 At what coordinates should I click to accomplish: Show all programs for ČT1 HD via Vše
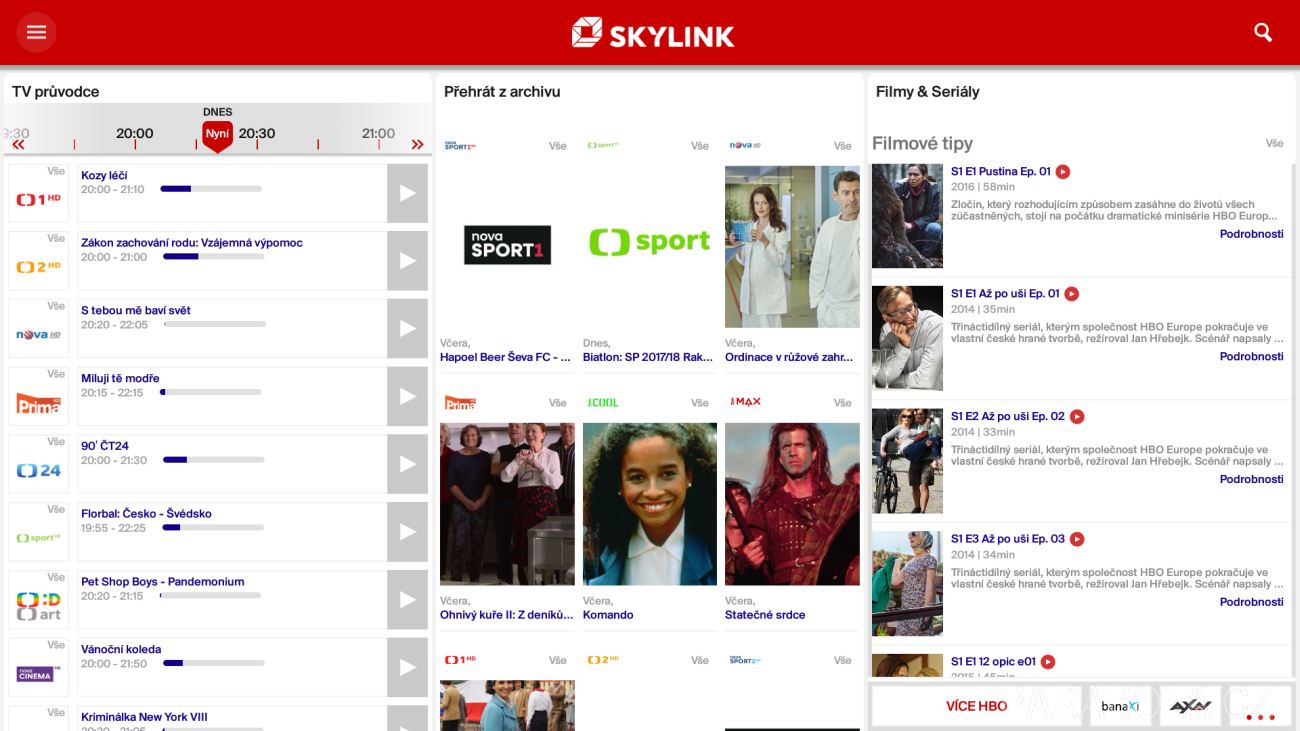click(x=56, y=171)
